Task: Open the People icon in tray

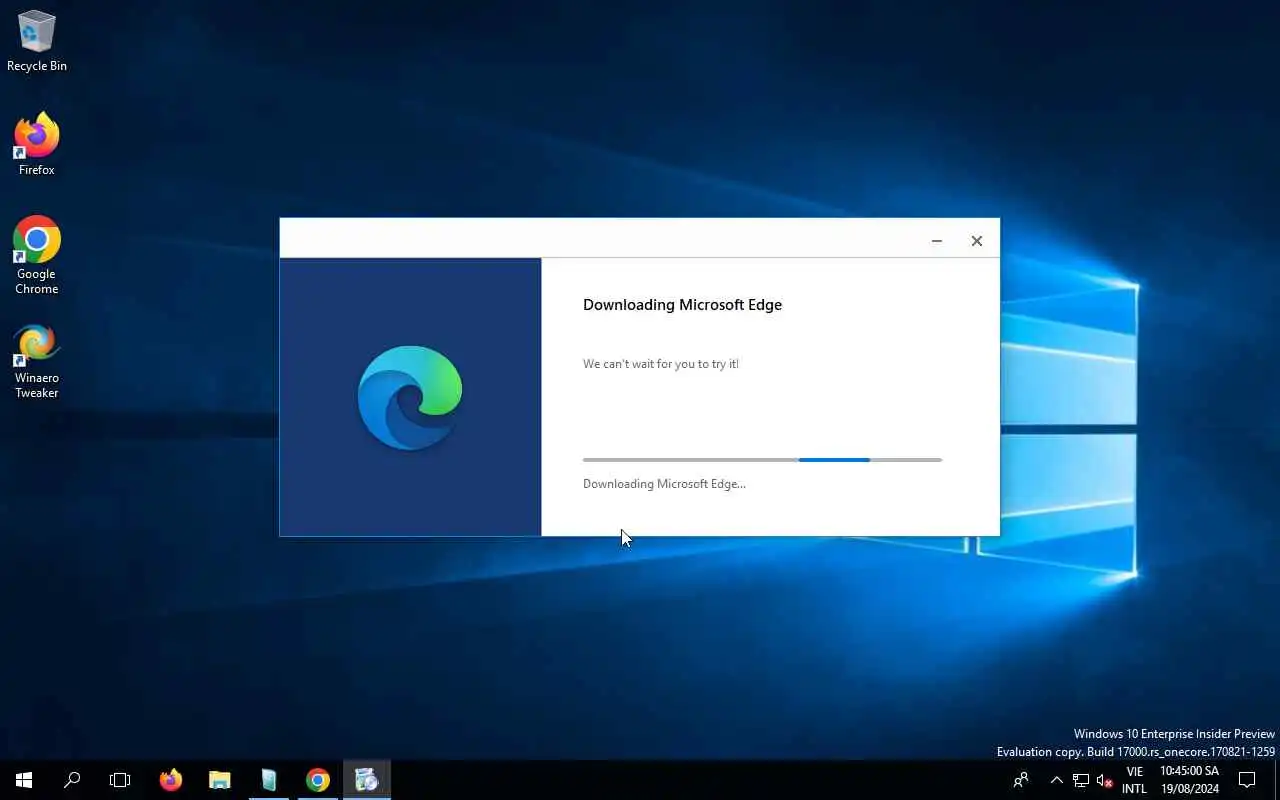Action: pos(1021,780)
